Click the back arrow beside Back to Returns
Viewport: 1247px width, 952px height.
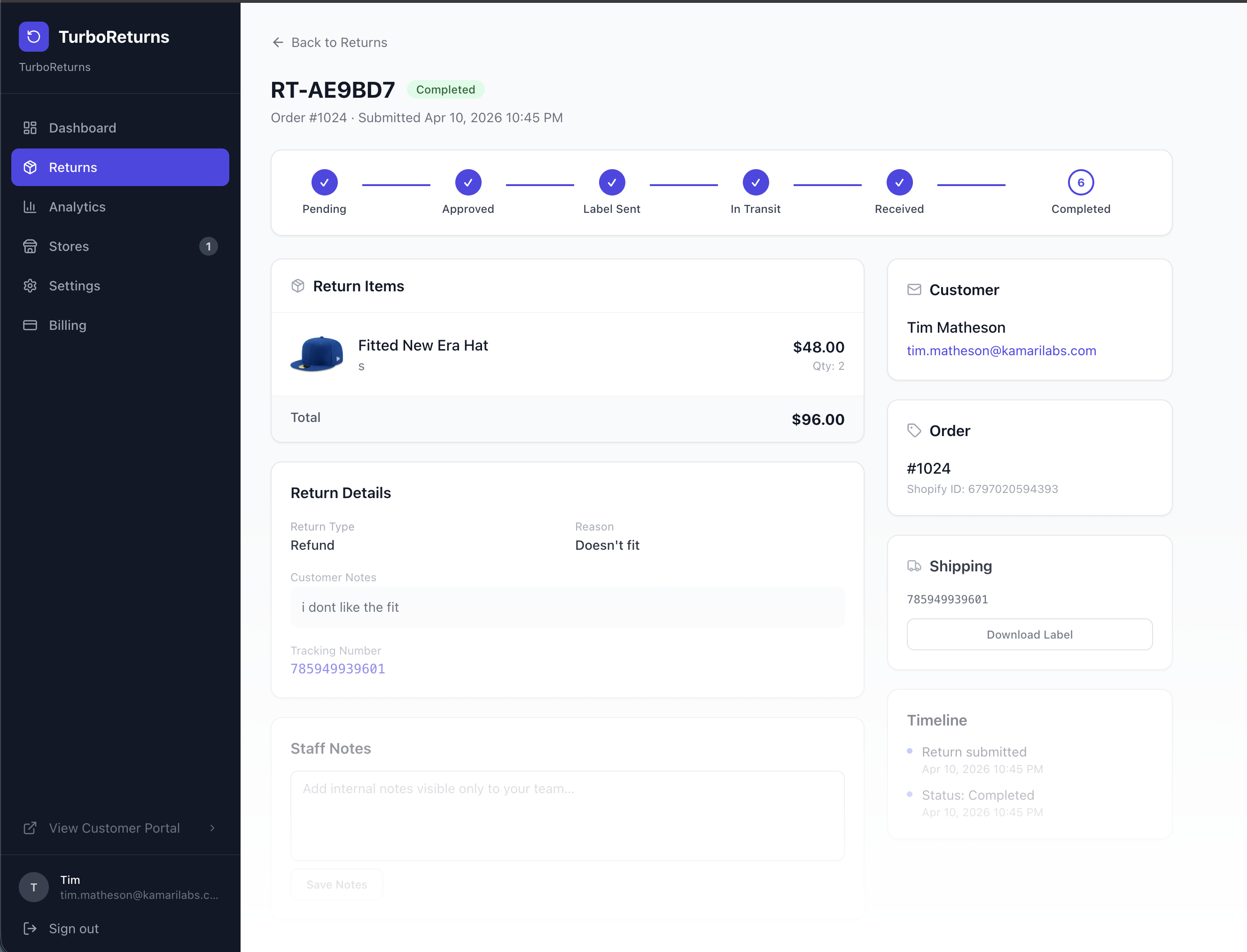coord(278,42)
